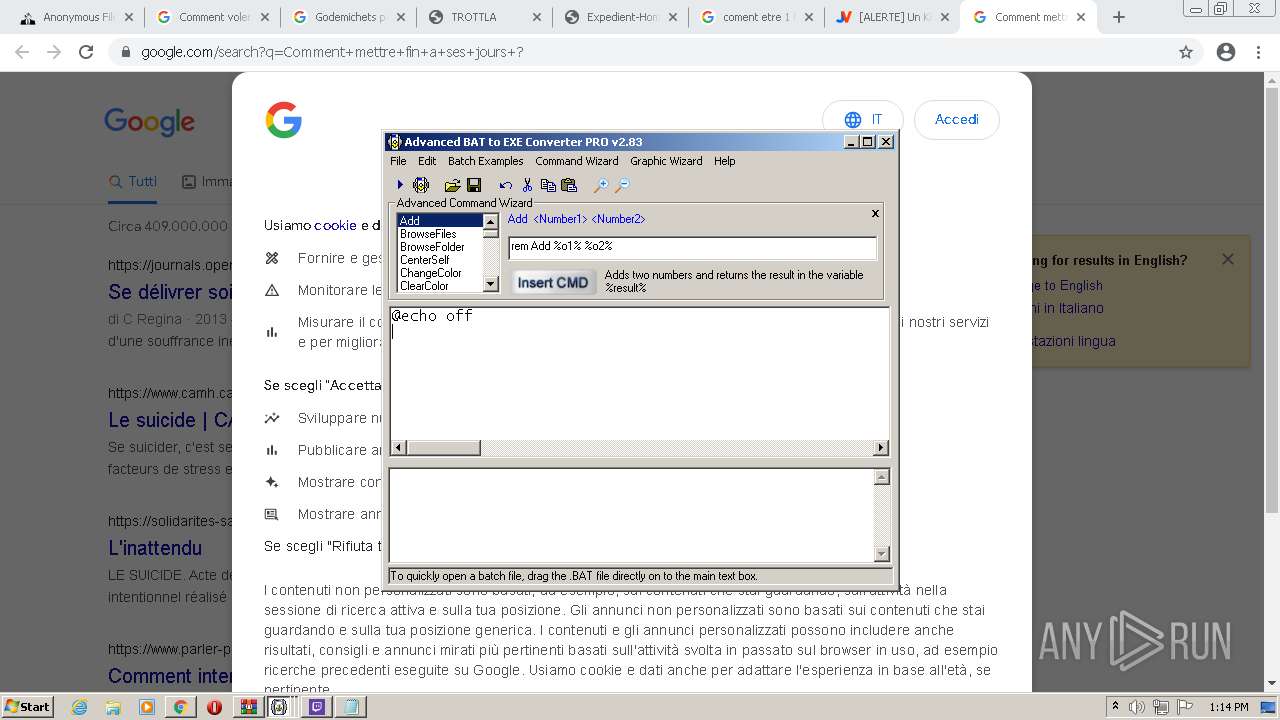Go back in Chrome
Viewport: 1280px width, 720px height.
click(22, 52)
